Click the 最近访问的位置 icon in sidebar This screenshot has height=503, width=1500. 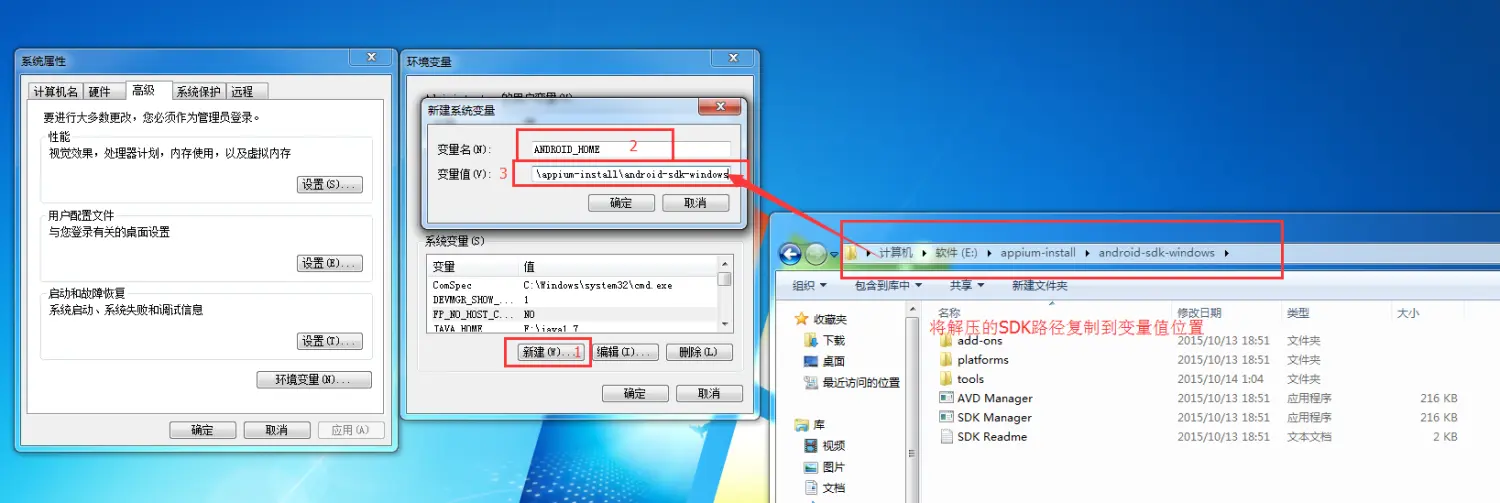811,383
